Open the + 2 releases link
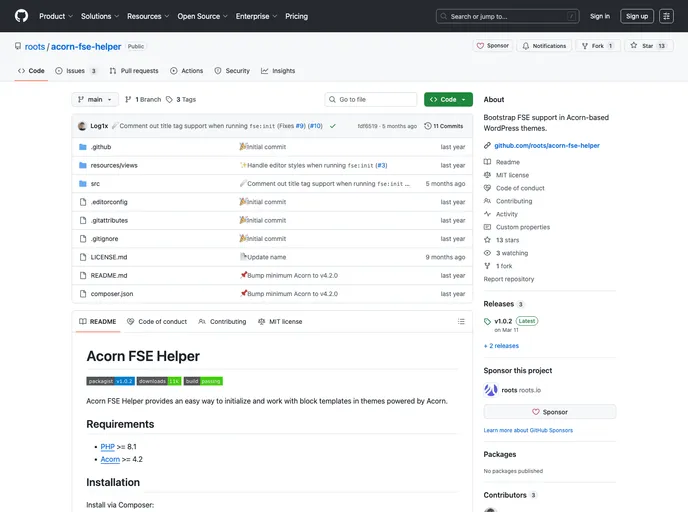Image resolution: width=688 pixels, height=512 pixels. 501,346
